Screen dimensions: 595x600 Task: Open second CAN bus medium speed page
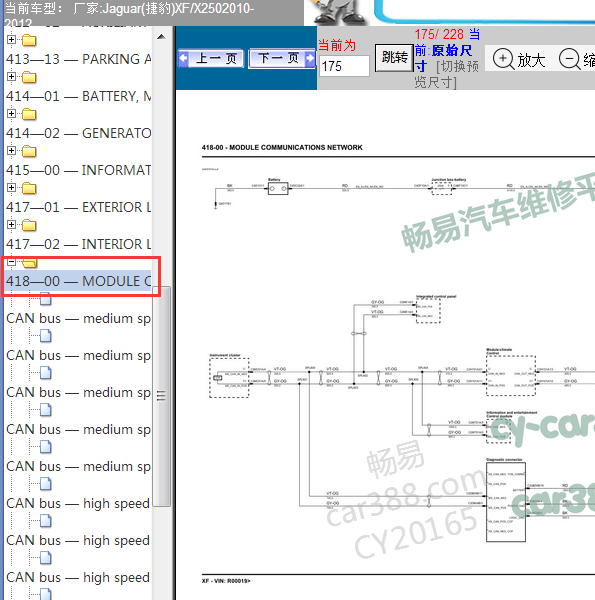coord(78,355)
